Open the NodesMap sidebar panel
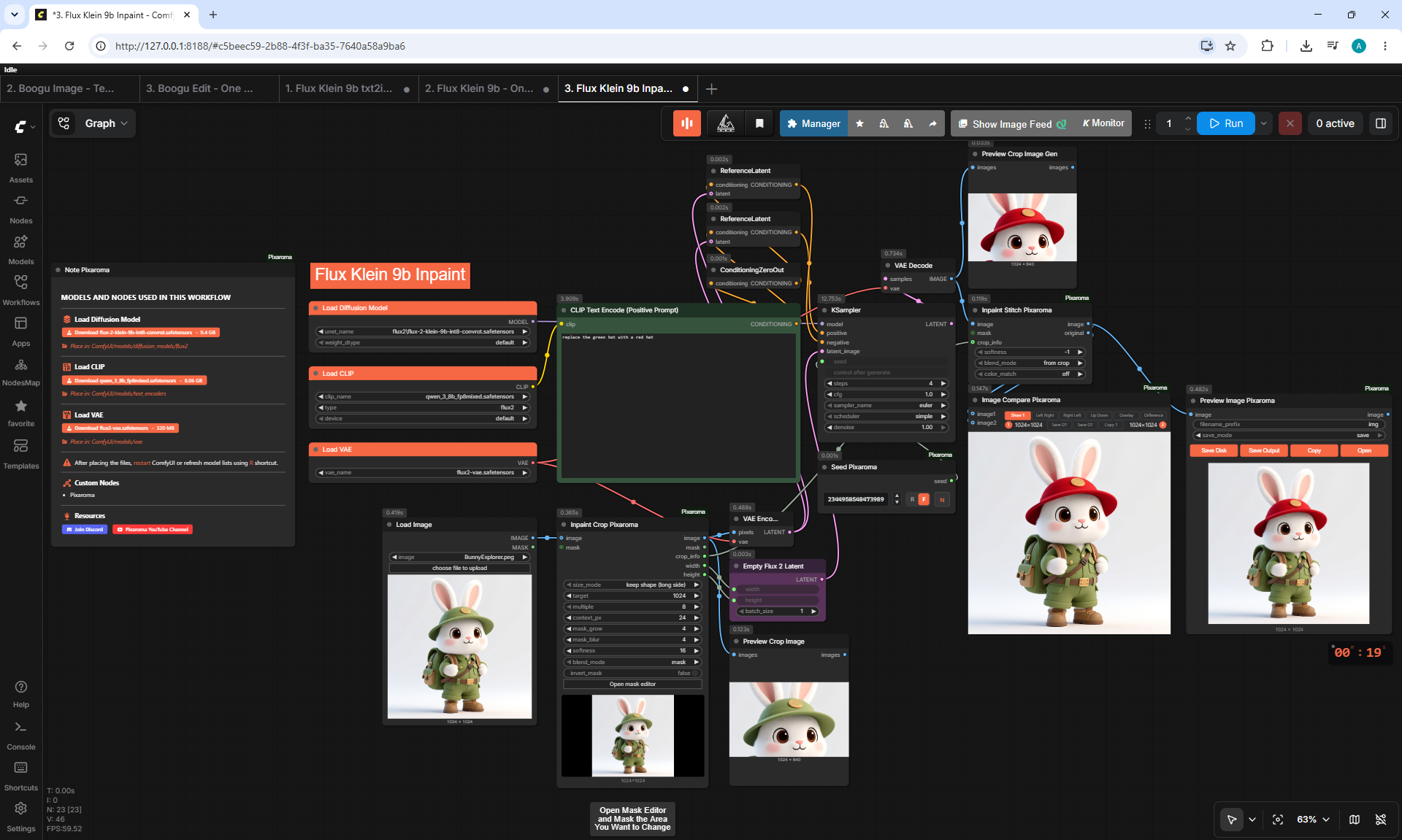Screen dimensions: 1402x840 pos(20,372)
